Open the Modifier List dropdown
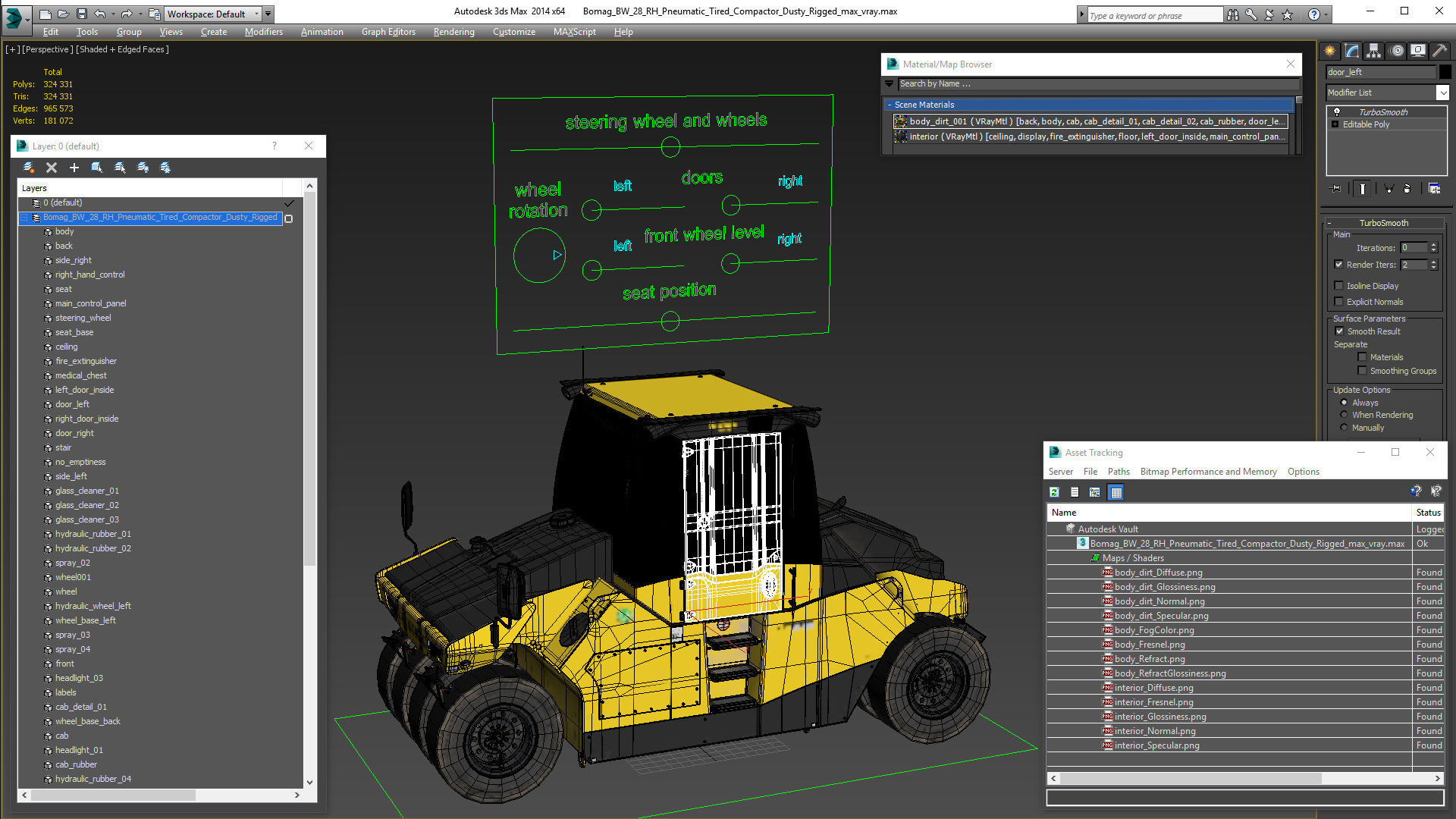The image size is (1456, 819). pos(1387,93)
